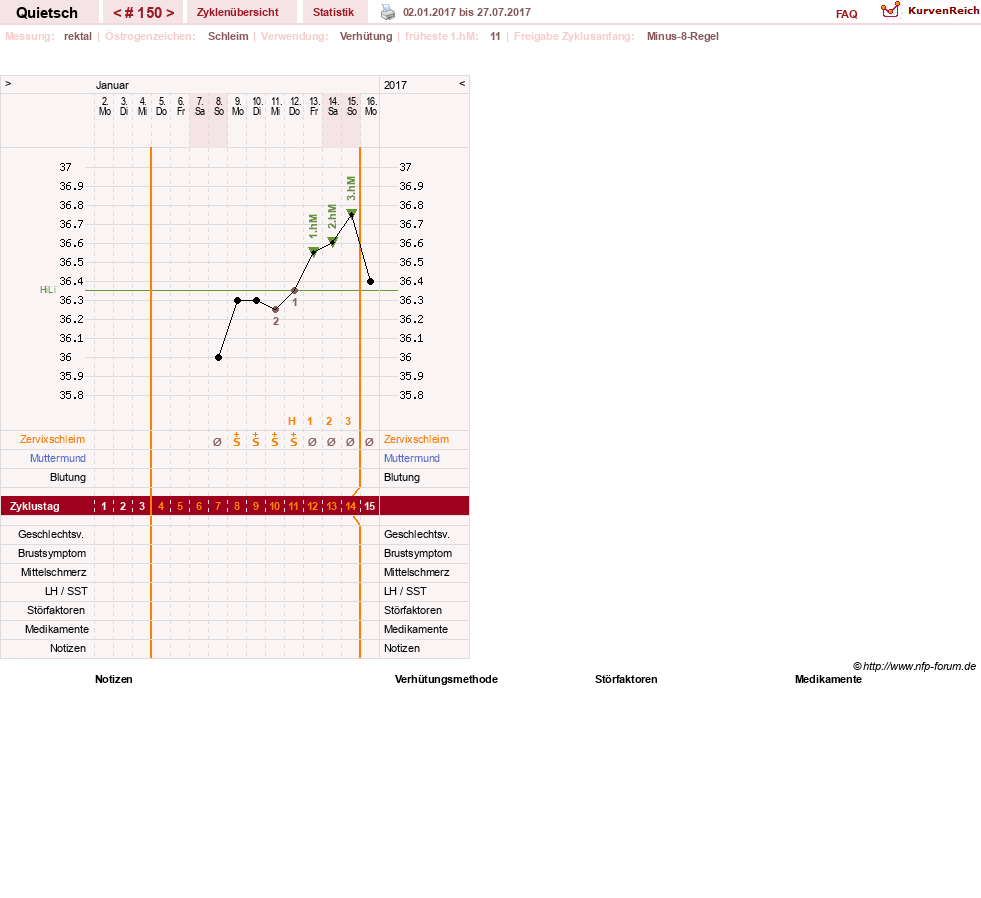Click the cervical mucus S+ symbol for 12. Do
Viewport: 981px width, 898px height.
point(293,439)
